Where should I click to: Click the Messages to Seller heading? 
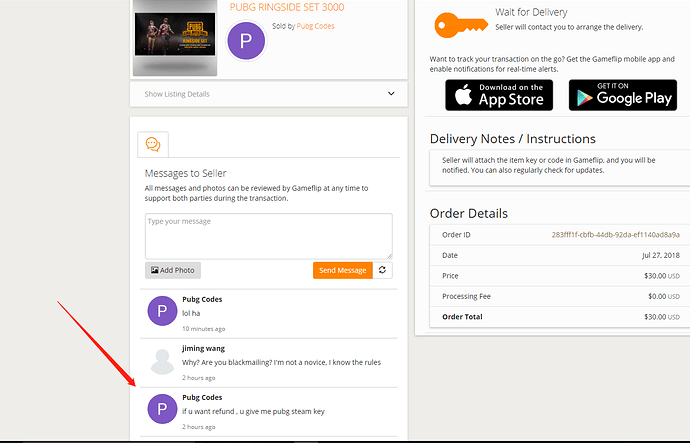(186, 173)
